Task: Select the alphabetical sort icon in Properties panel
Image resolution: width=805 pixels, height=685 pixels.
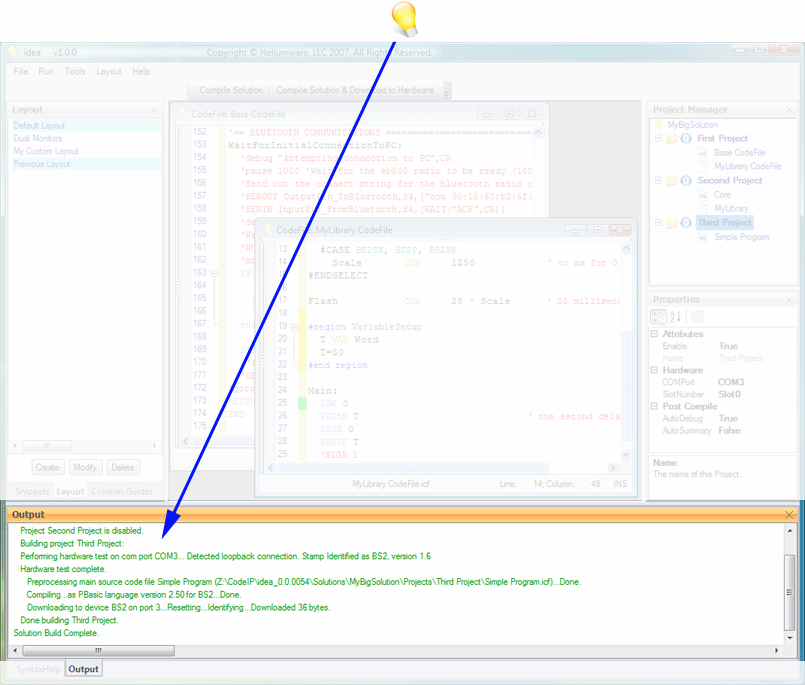Action: (x=676, y=317)
